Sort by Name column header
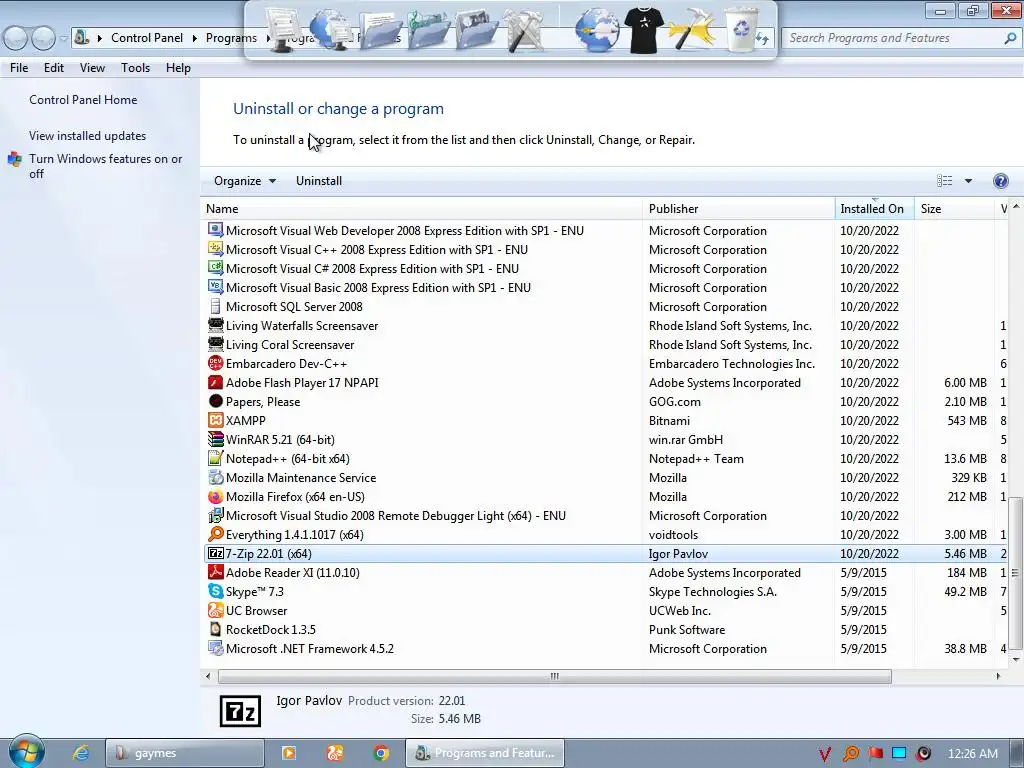 (x=422, y=208)
